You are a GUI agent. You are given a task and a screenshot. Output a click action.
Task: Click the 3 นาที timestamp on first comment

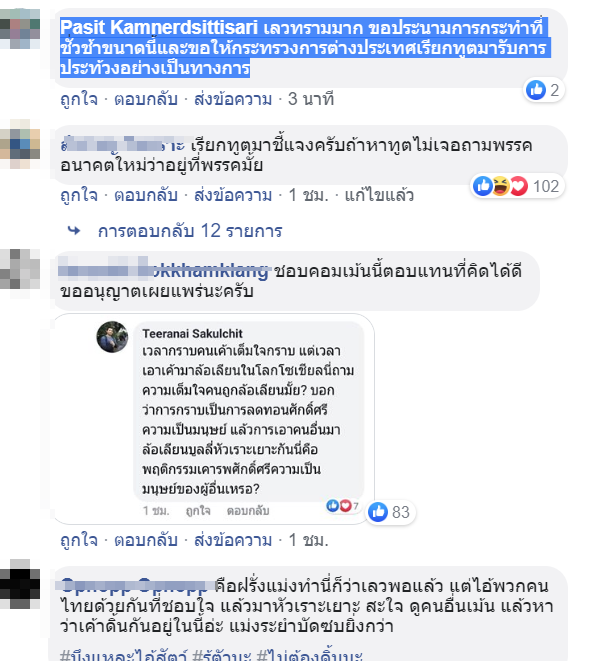point(311,99)
